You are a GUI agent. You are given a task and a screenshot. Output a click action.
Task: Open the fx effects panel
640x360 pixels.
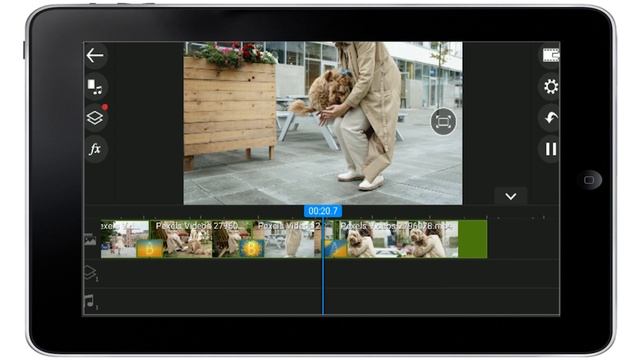coord(95,149)
